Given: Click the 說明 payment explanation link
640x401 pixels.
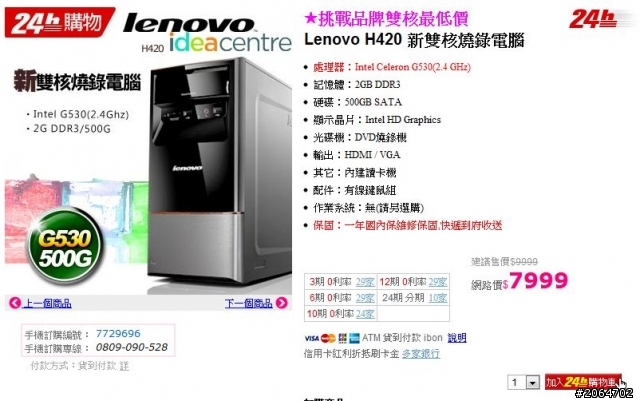Looking at the screenshot, I should [457, 338].
